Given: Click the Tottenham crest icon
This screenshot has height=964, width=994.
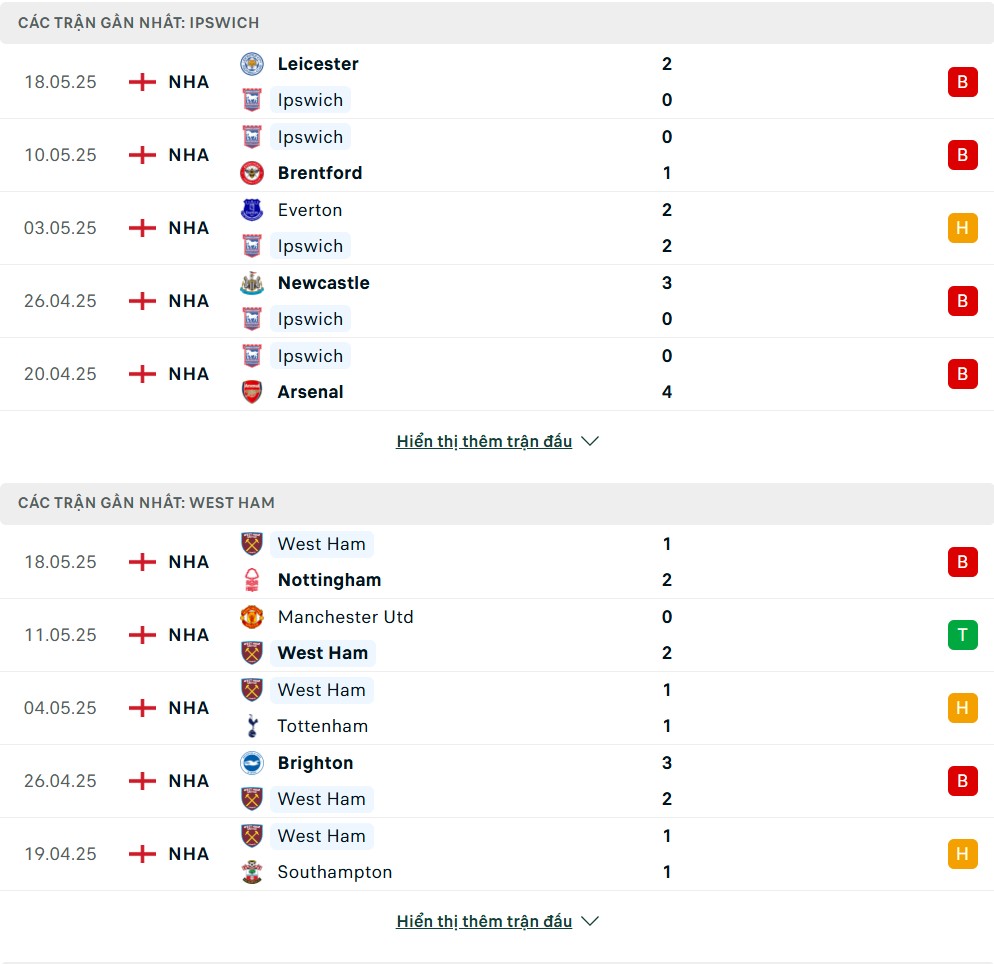Looking at the screenshot, I should point(252,726).
